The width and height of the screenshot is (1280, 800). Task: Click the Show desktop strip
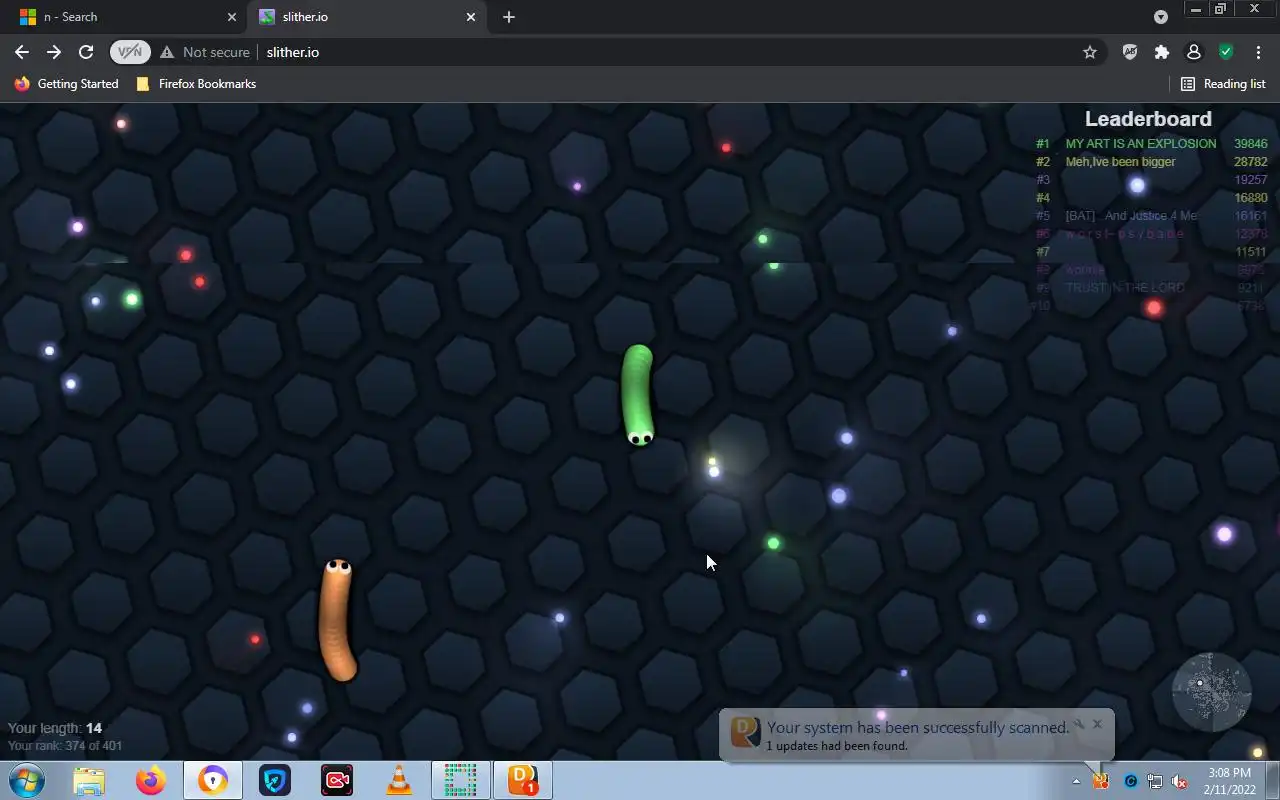(1273, 780)
